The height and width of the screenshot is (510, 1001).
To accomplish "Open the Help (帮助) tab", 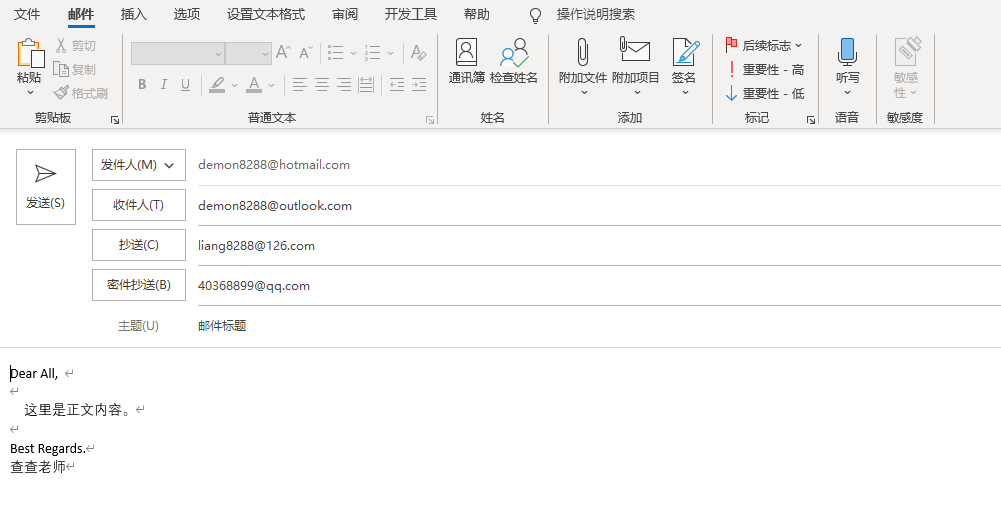I will (x=477, y=14).
